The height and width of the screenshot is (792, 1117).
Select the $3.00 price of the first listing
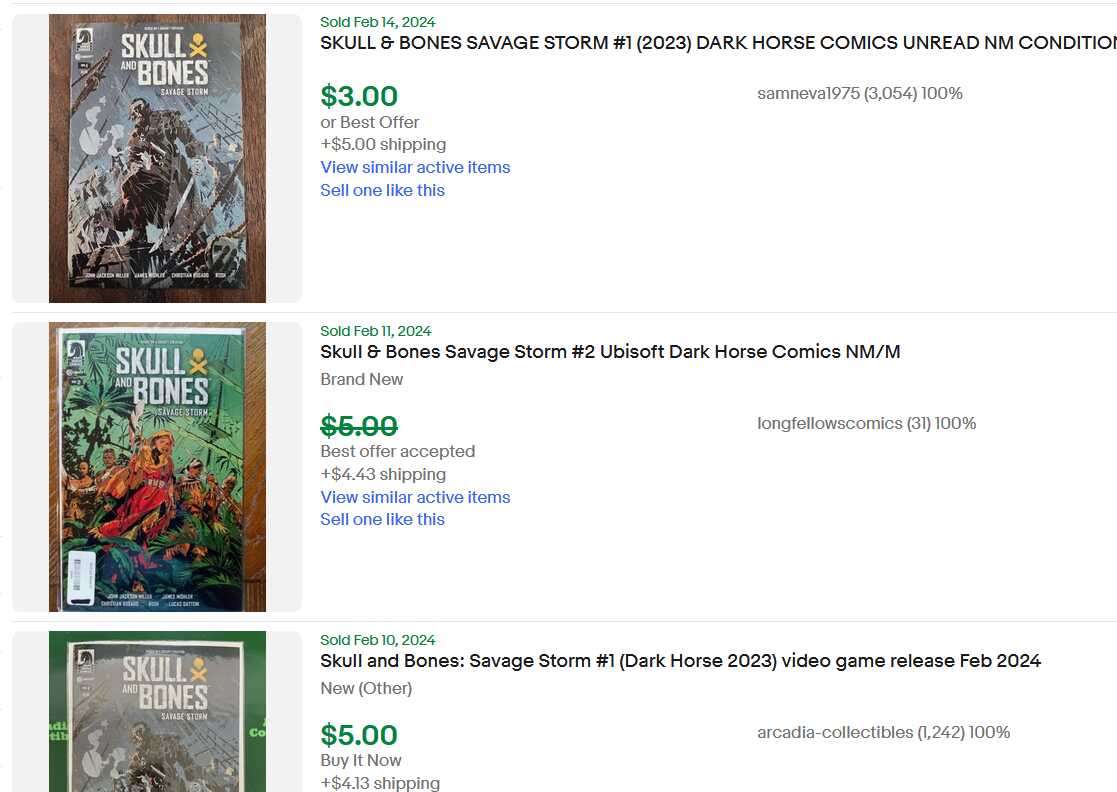[359, 96]
